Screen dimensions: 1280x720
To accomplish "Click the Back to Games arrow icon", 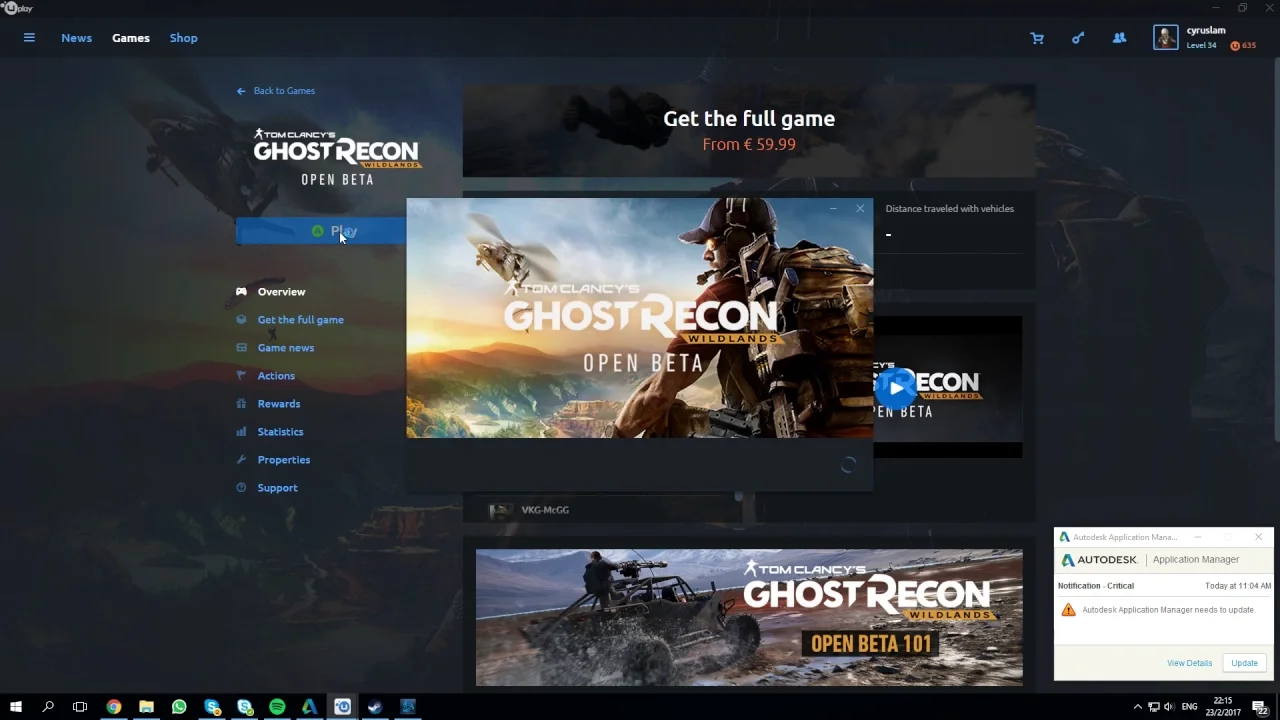I will [241, 91].
